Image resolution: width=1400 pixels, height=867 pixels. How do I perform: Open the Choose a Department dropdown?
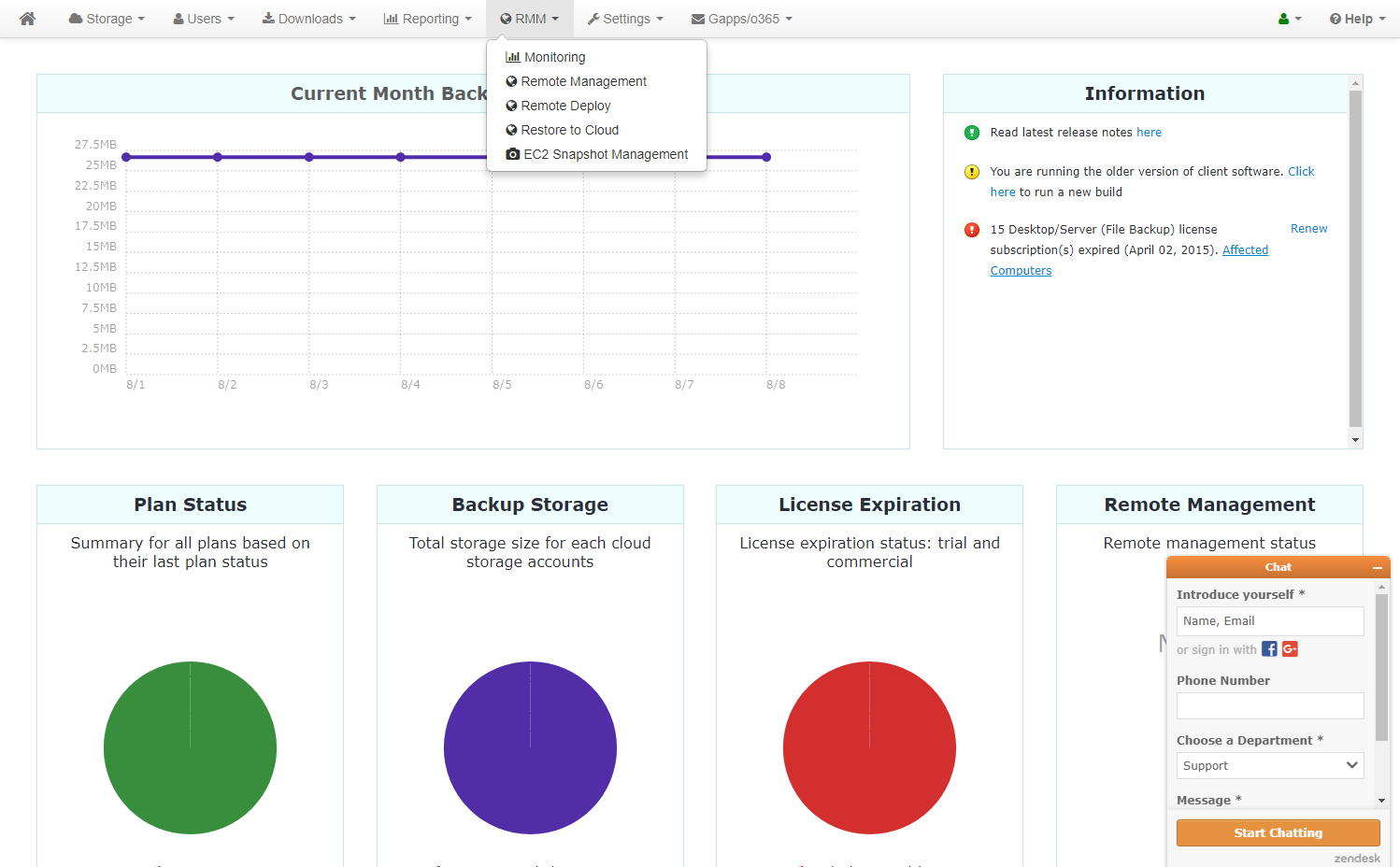click(1269, 765)
